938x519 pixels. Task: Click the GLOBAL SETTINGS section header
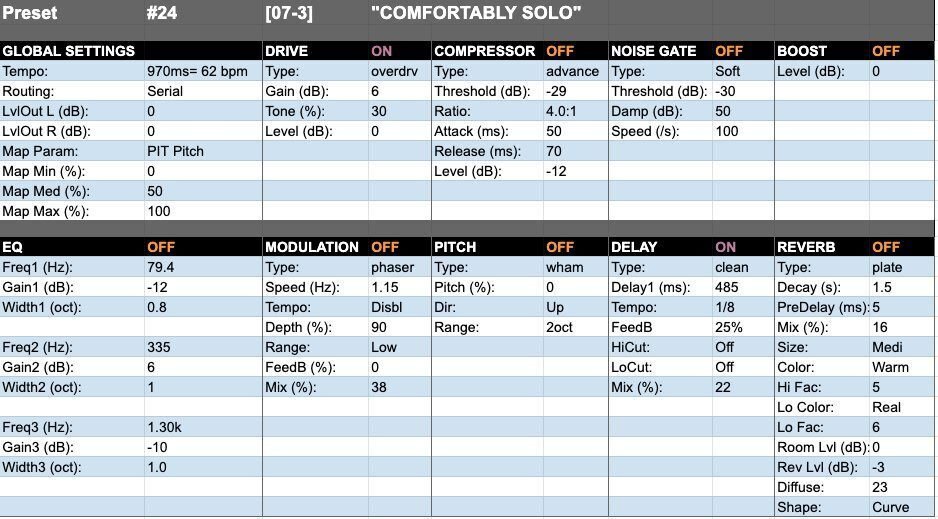69,51
